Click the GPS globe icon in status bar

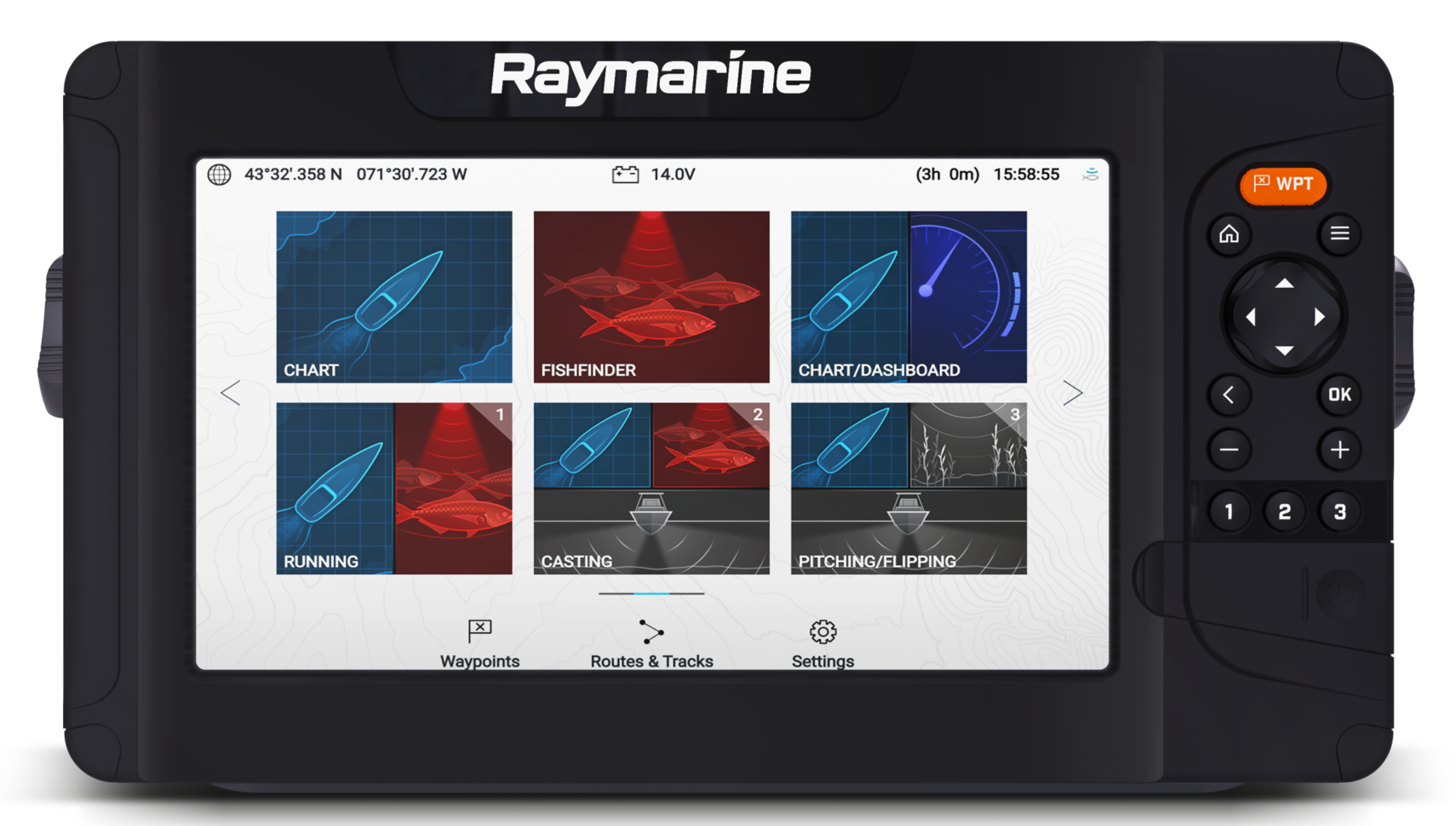coord(220,175)
